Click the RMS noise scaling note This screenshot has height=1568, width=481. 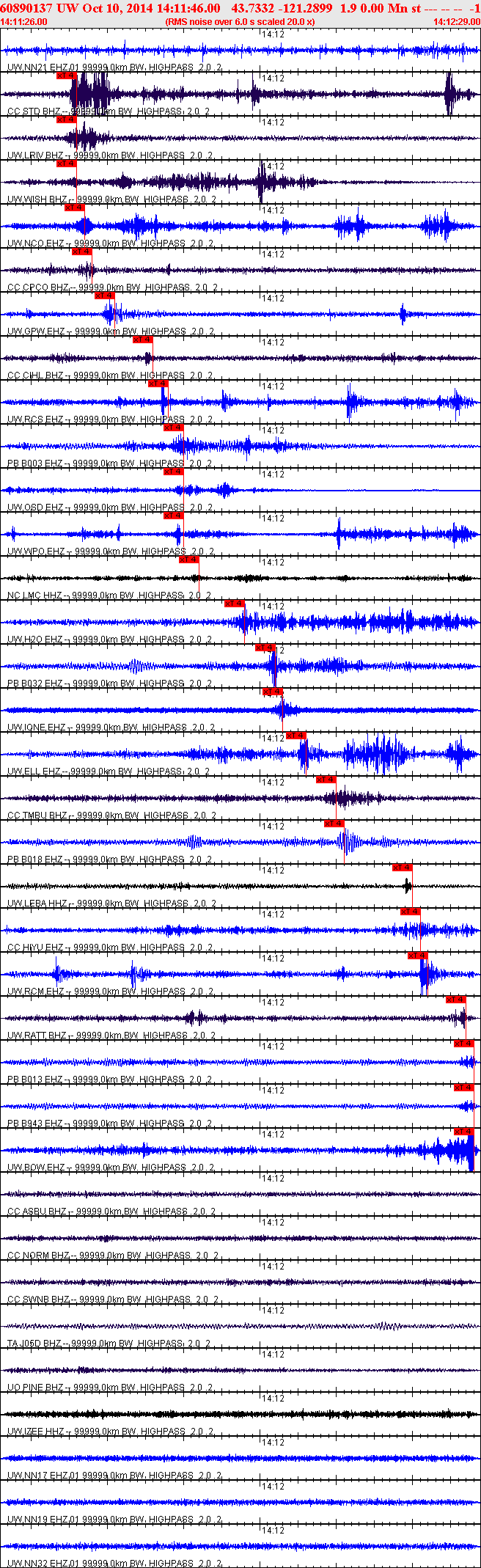240,22
